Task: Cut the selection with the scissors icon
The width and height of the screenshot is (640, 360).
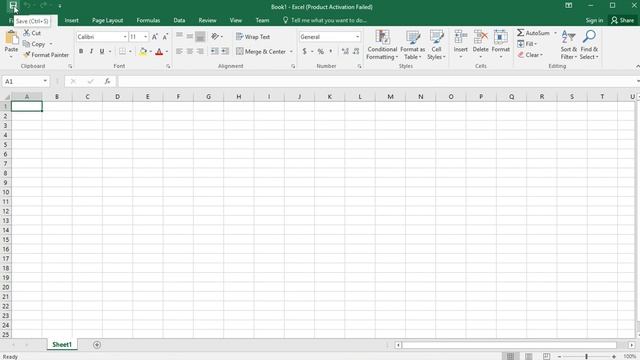Action: pyautogui.click(x=27, y=33)
